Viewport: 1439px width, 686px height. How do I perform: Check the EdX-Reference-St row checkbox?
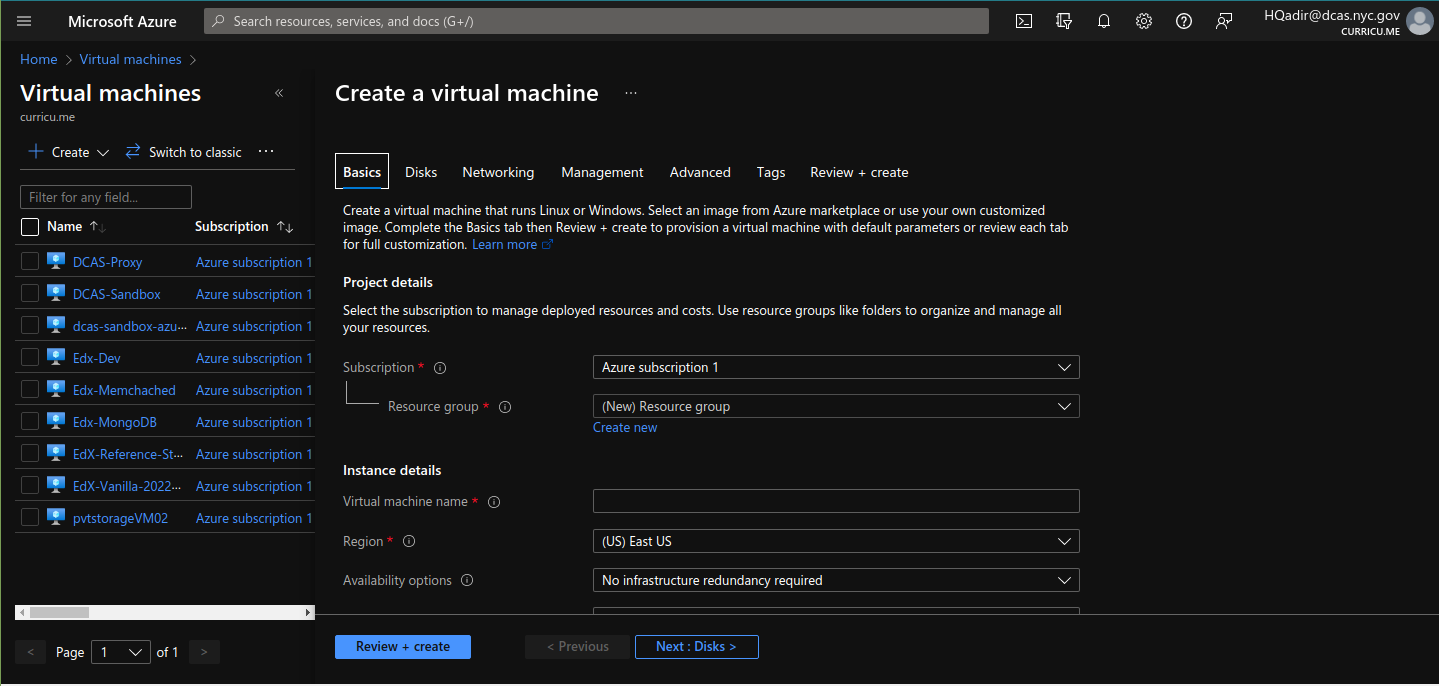pyautogui.click(x=30, y=454)
